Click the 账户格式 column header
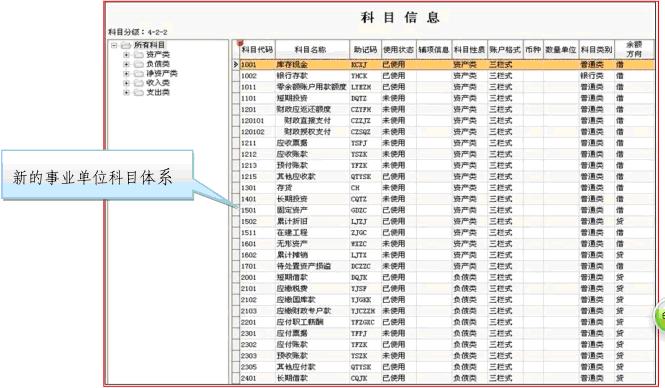 [505, 50]
